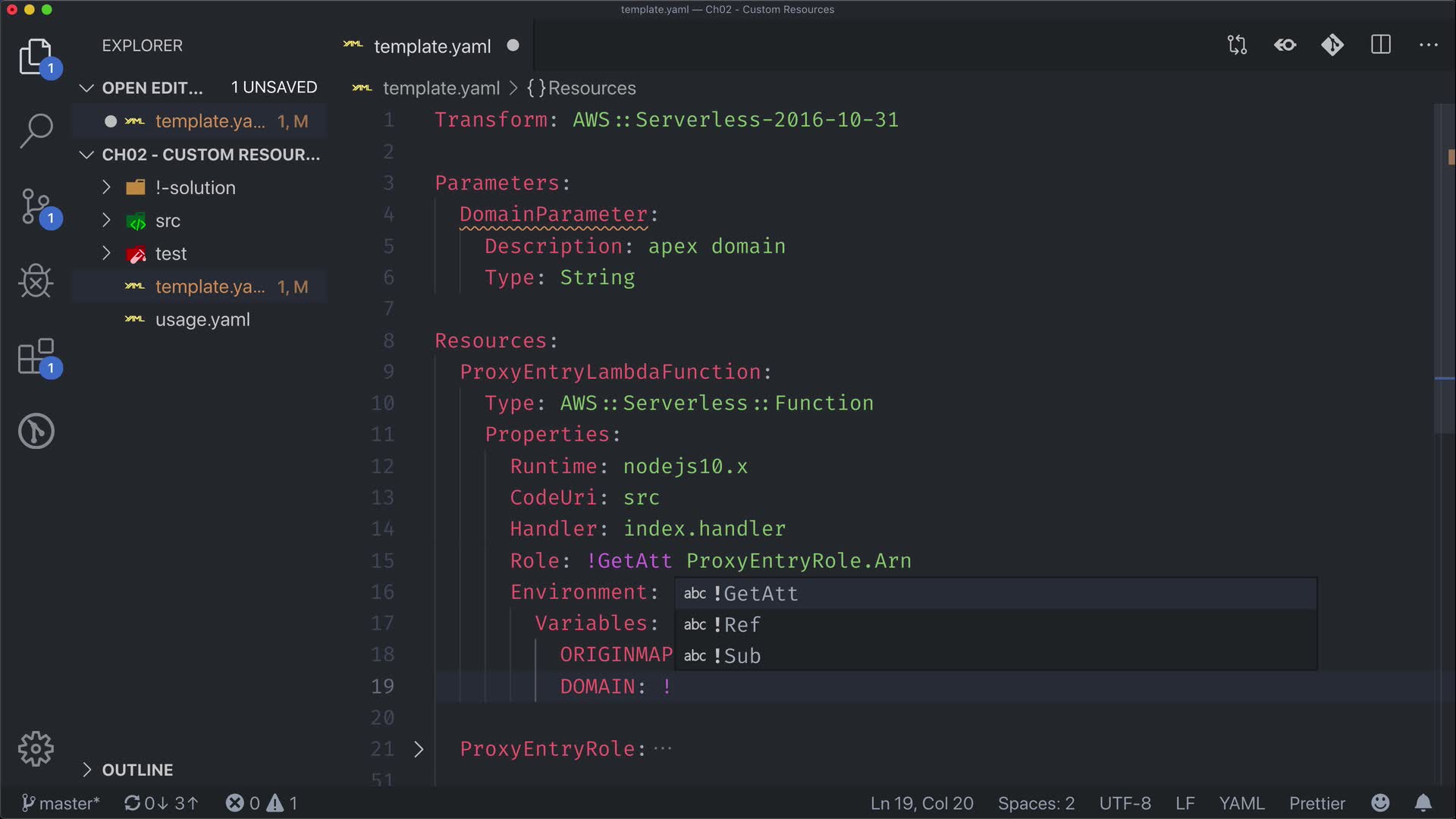Open the Manage gear settings icon
The width and height of the screenshot is (1456, 819).
tap(36, 749)
